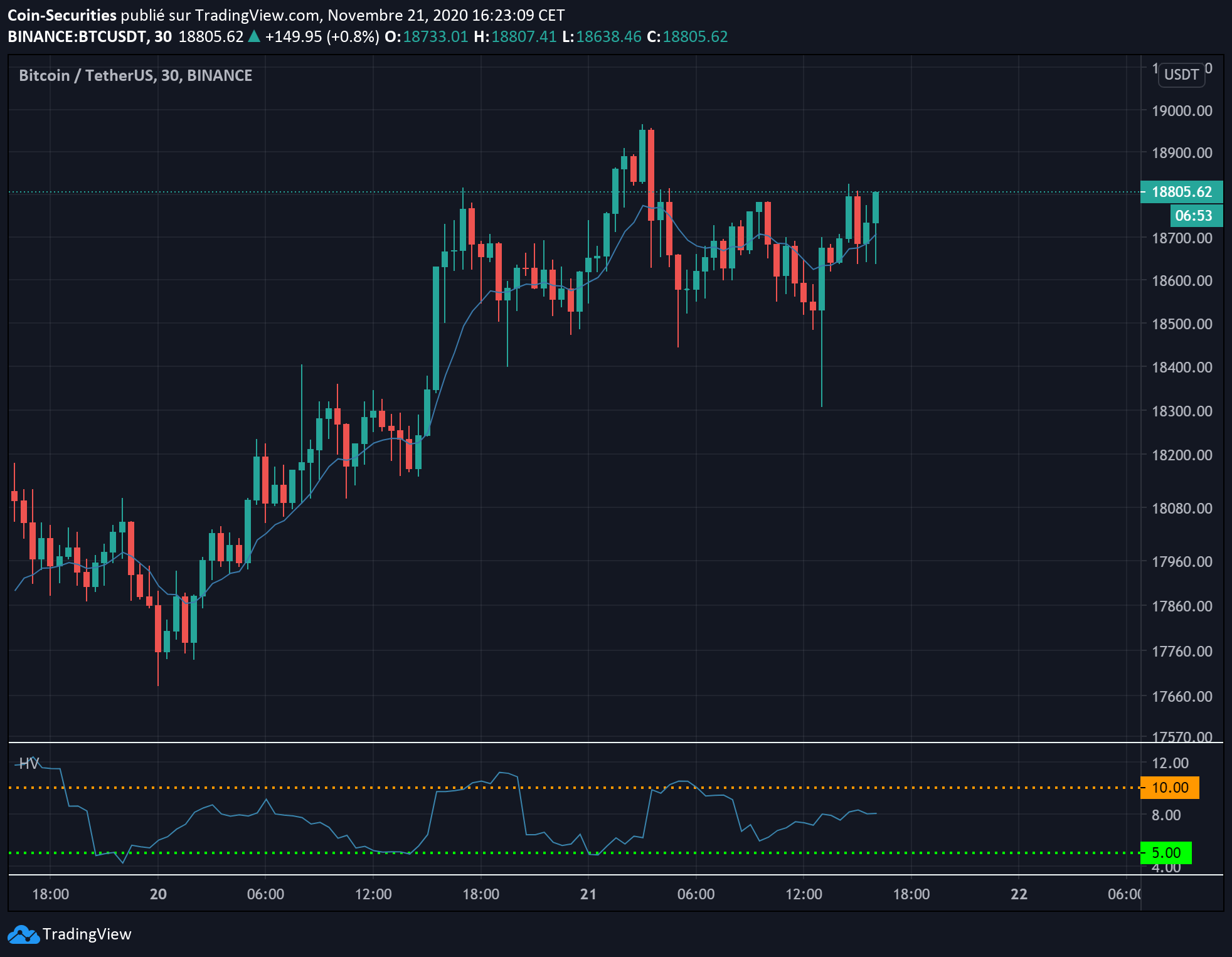This screenshot has height=957, width=1232.
Task: Select the HV indicator legend label
Action: (x=29, y=763)
